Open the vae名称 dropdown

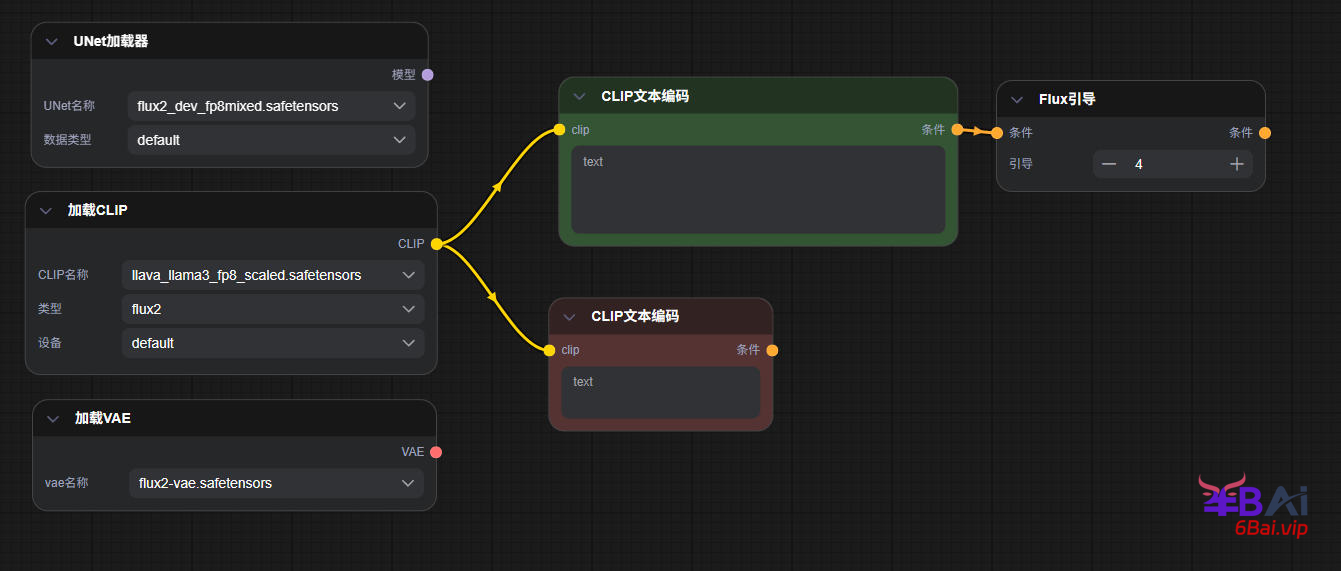pyautogui.click(x=276, y=483)
